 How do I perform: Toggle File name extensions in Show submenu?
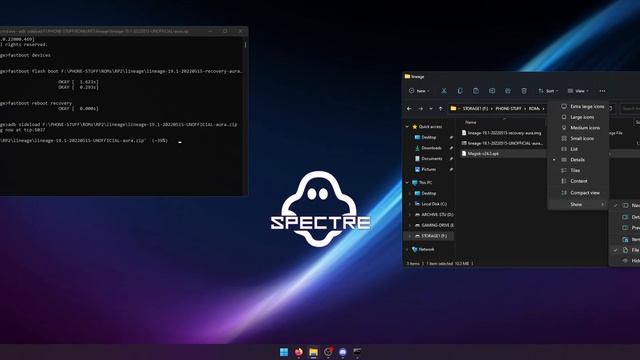point(624,250)
